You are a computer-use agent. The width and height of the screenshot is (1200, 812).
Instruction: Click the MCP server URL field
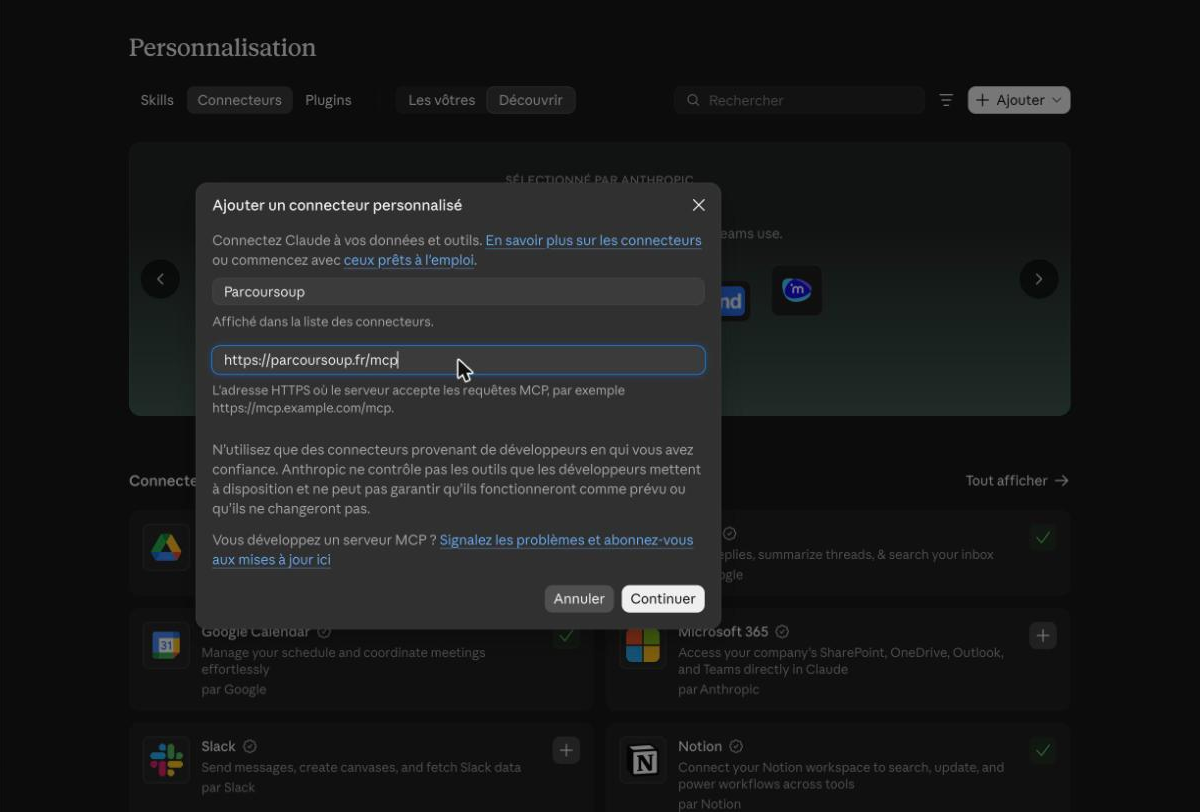[458, 360]
